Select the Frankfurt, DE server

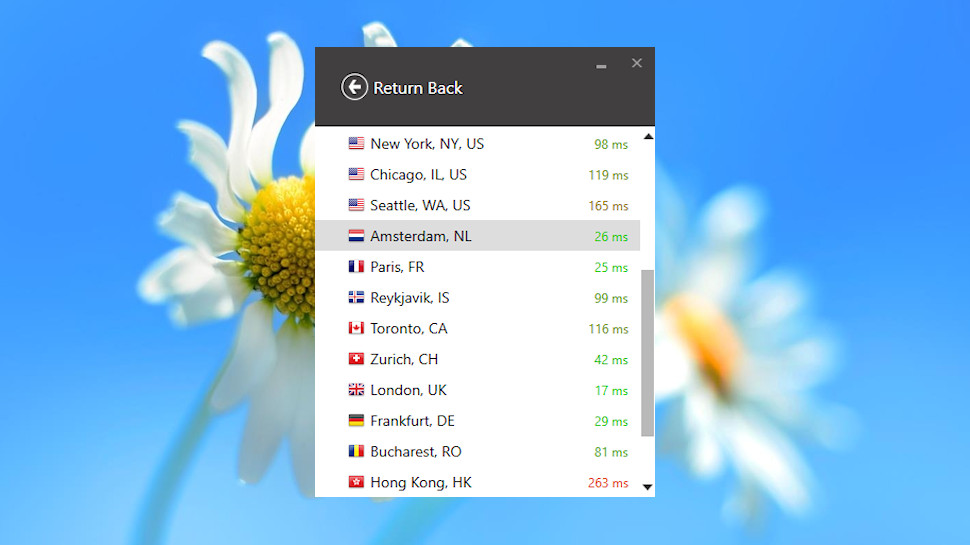click(x=478, y=421)
